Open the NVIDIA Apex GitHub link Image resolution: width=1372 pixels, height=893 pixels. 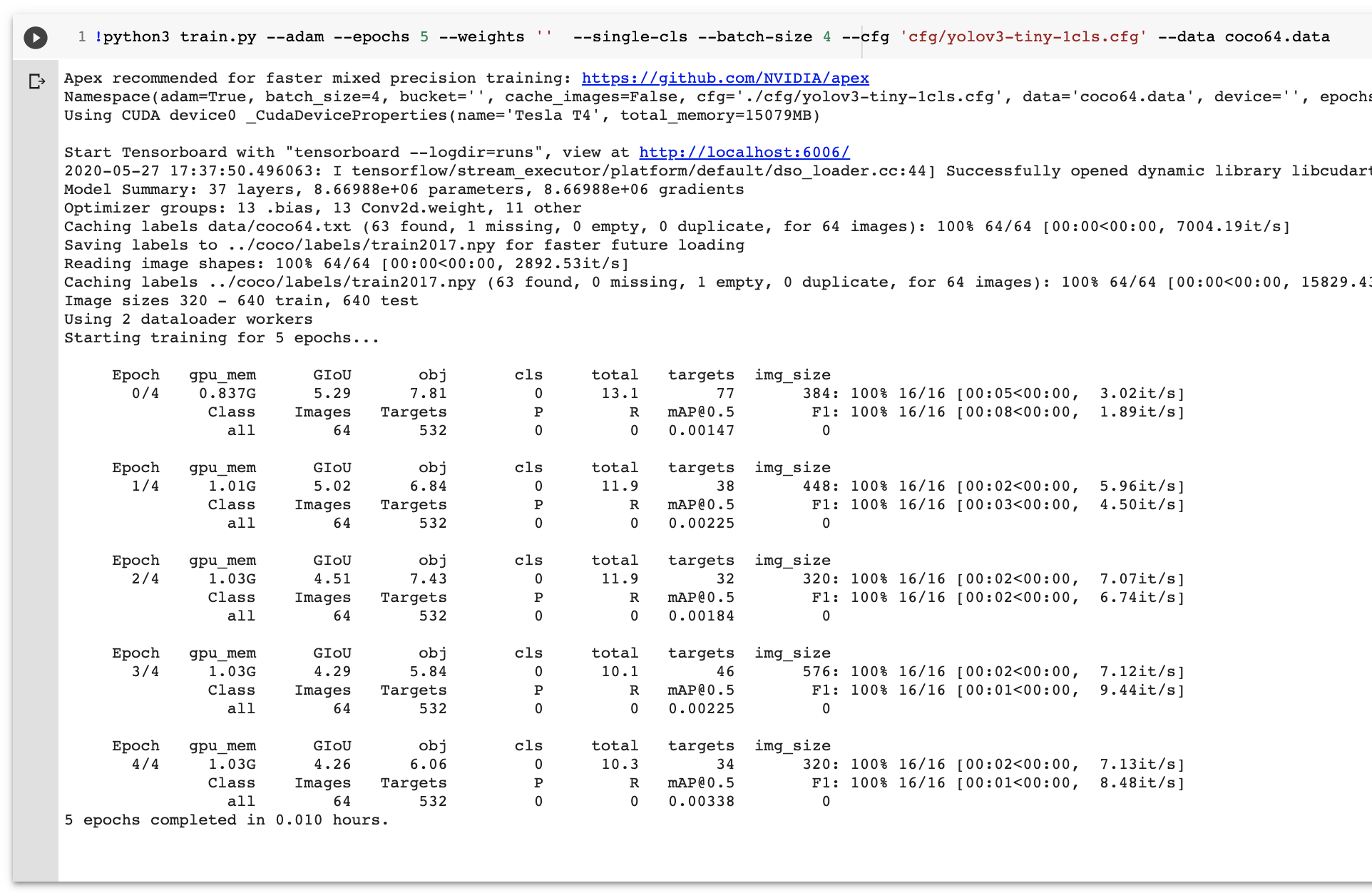point(725,78)
